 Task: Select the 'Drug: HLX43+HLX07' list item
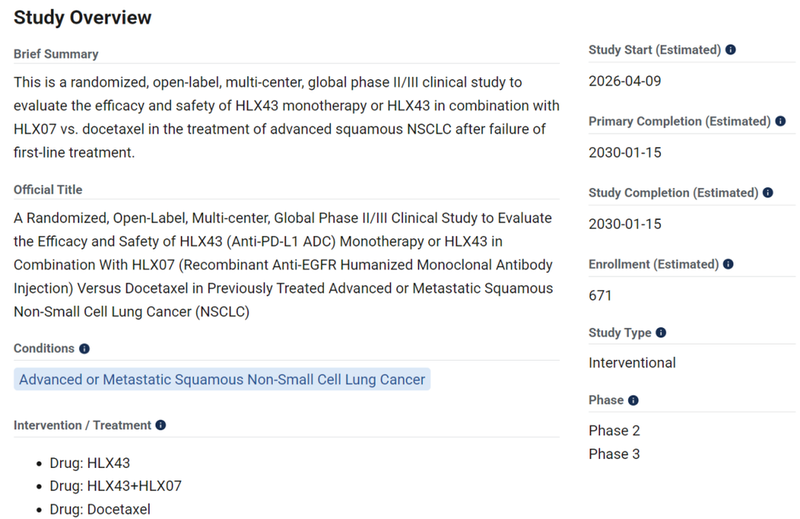116,487
